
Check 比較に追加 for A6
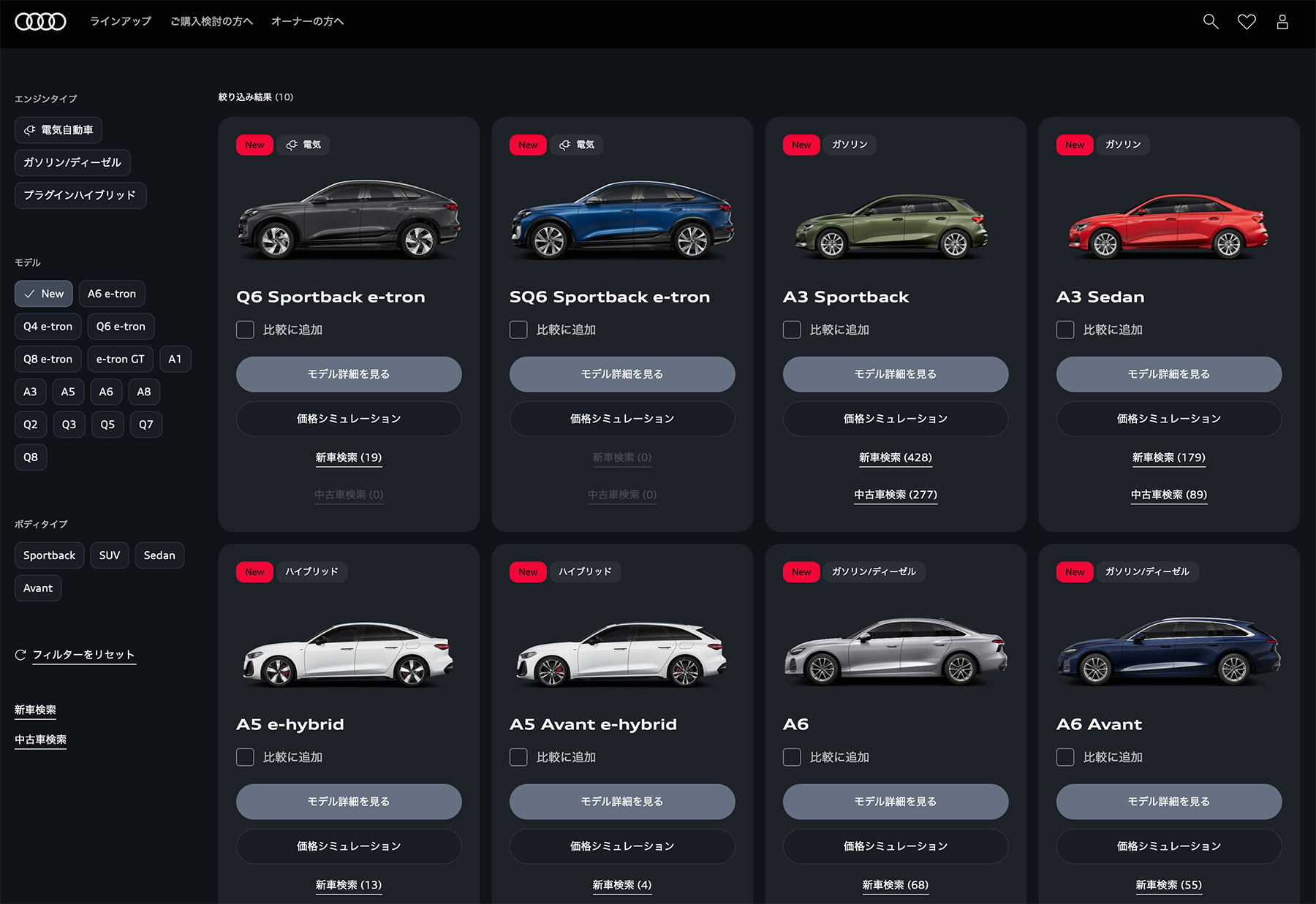tap(792, 757)
